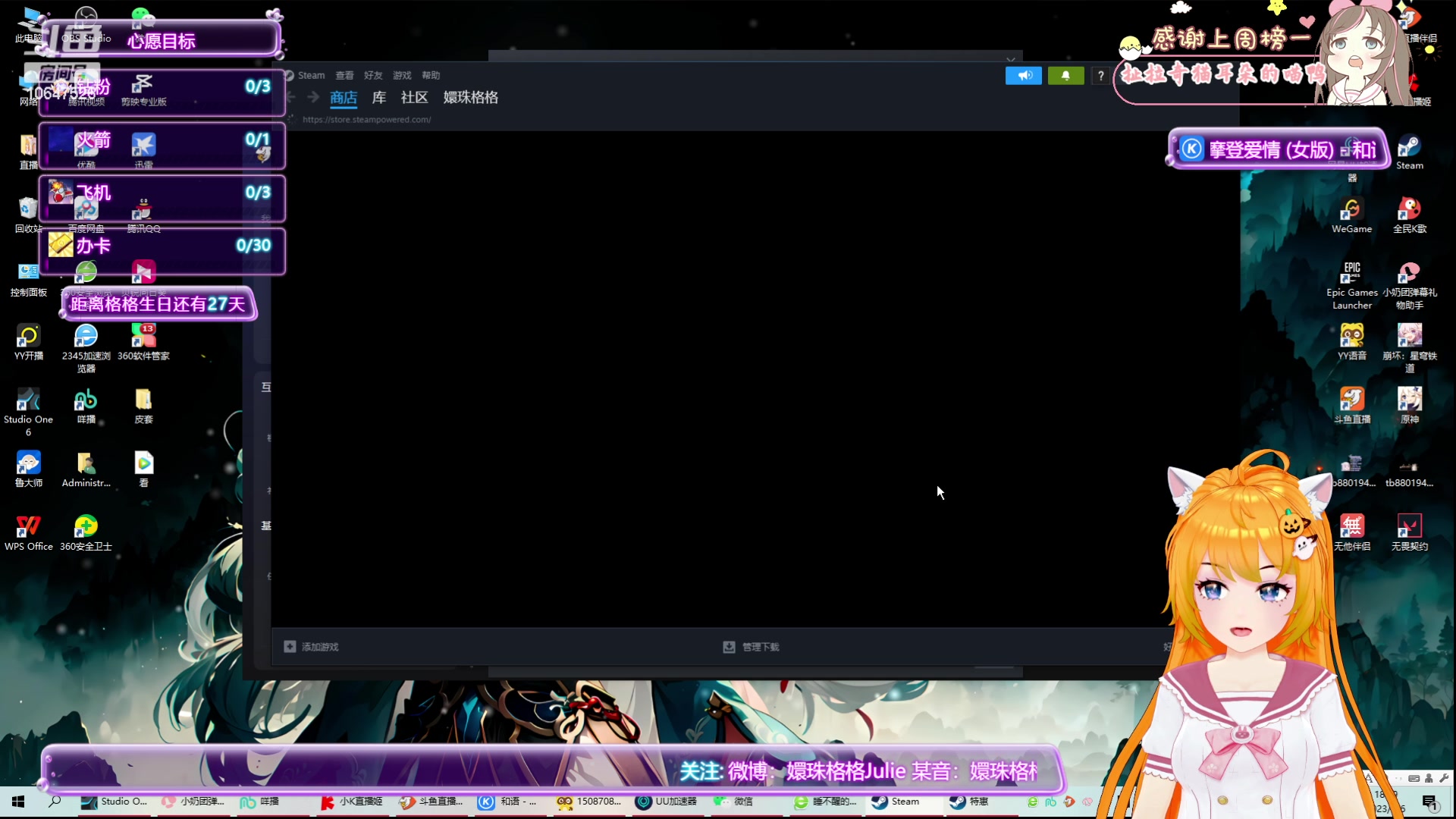Open WeGame desktop shortcut

pos(1351,215)
